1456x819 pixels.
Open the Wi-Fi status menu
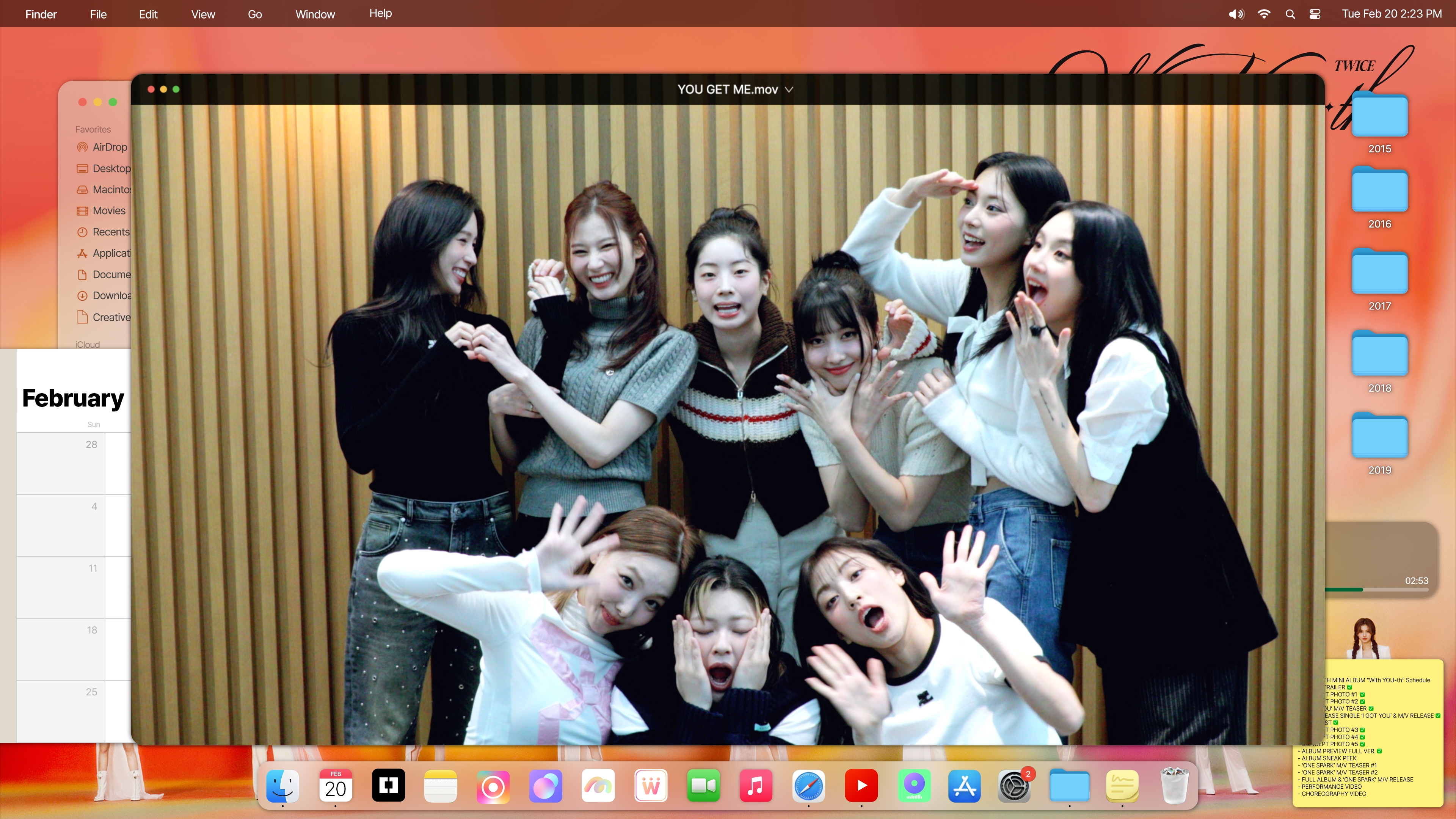tap(1264, 14)
